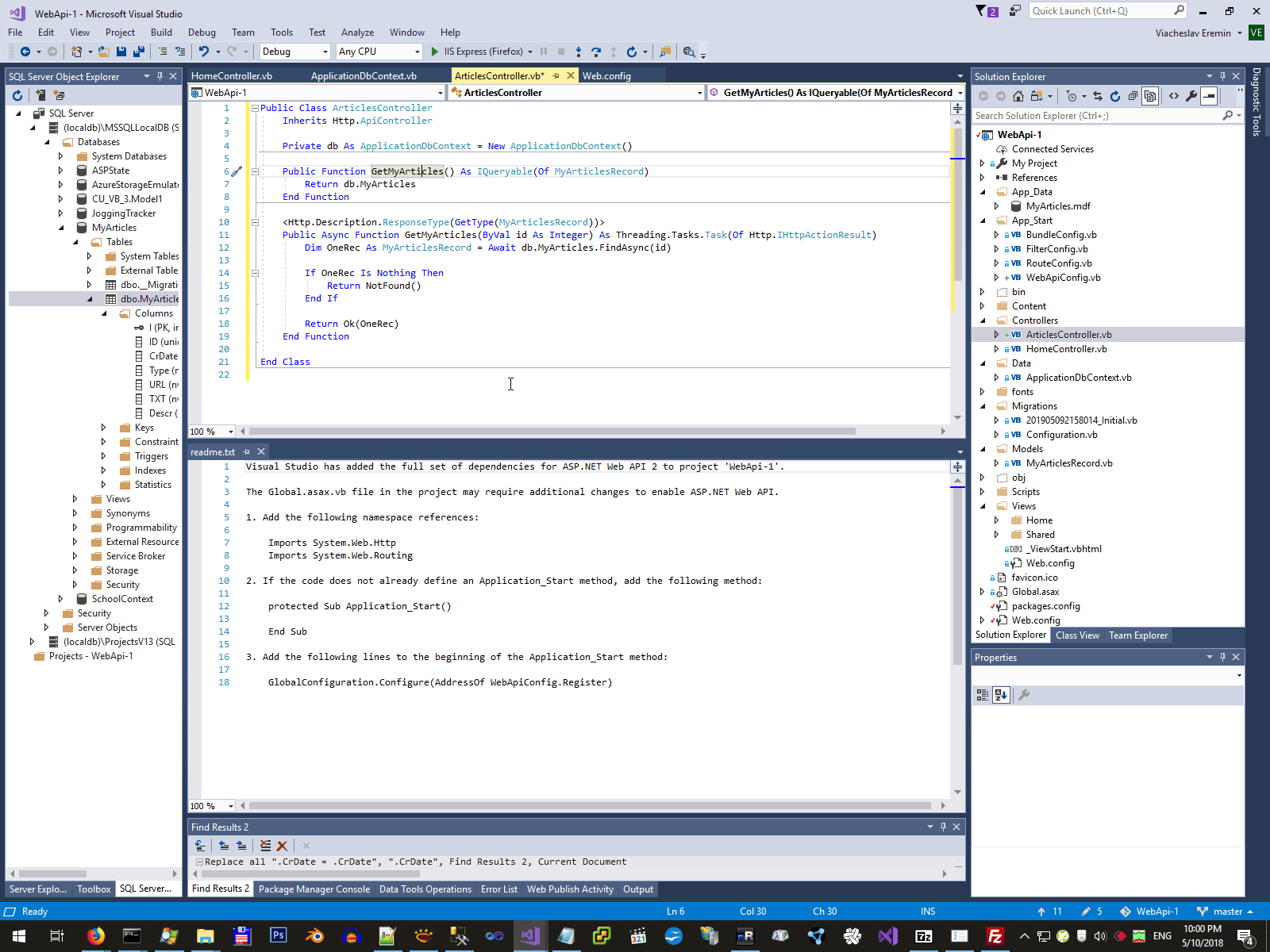The image size is (1270, 952).
Task: Toggle Preview Selected Items in Solution Explorer
Action: (1209, 96)
